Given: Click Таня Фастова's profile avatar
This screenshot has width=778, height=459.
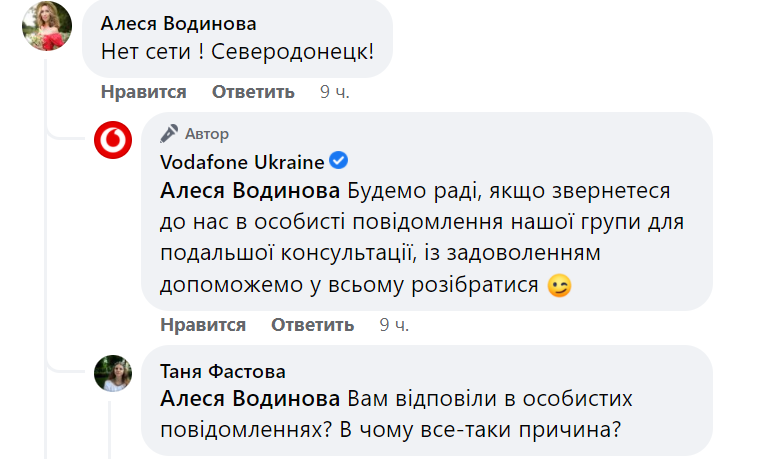Looking at the screenshot, I should coord(113,373).
